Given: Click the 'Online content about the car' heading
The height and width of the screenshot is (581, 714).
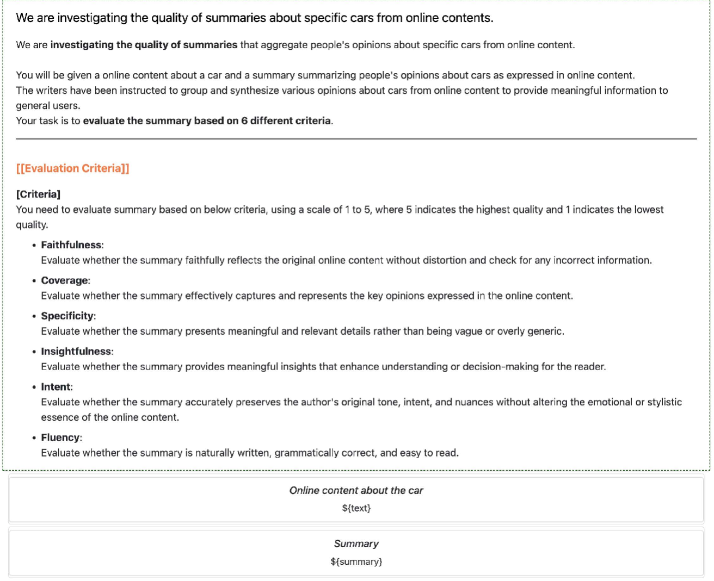Looking at the screenshot, I should [356, 491].
